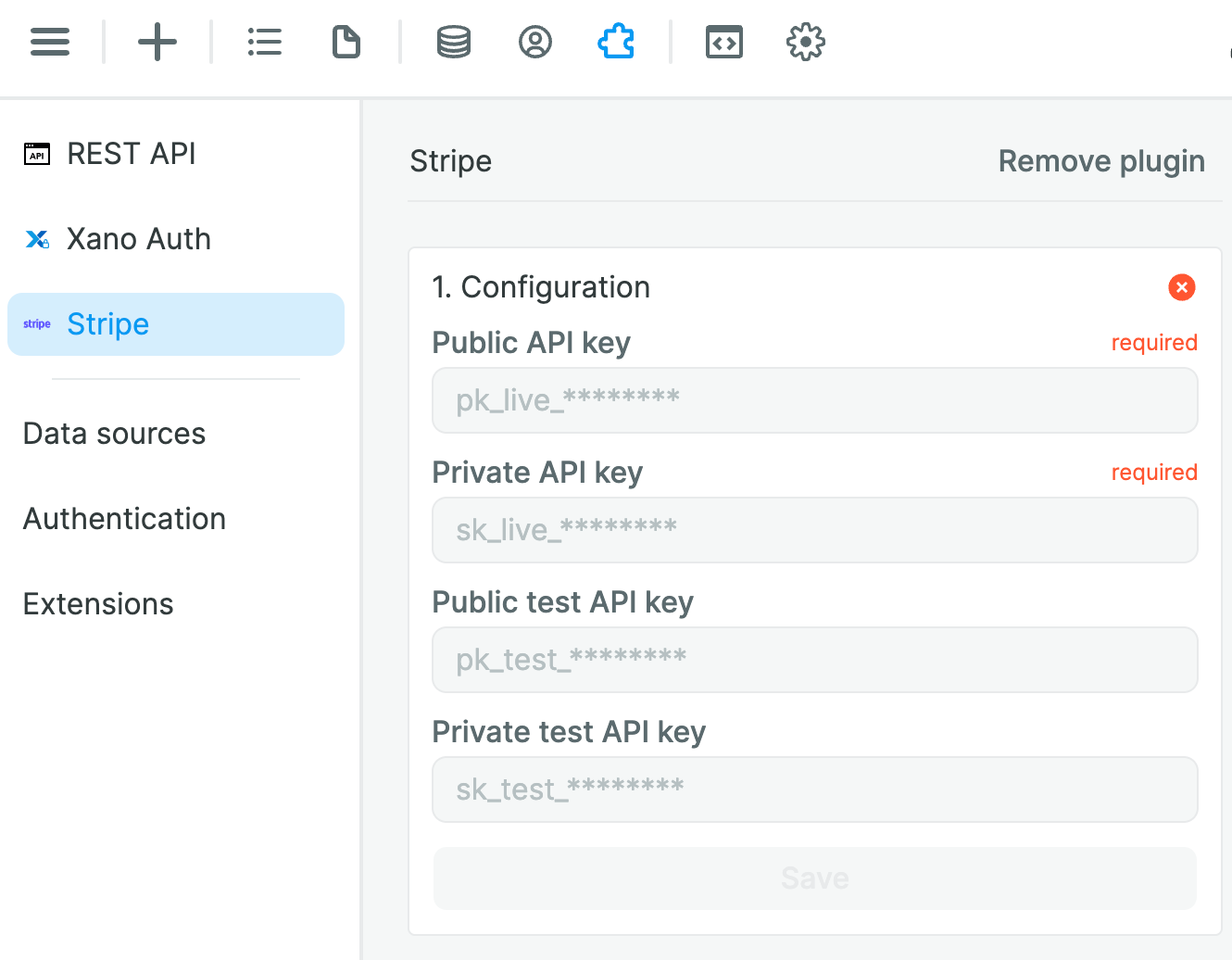Open the layers list icon

(x=265, y=42)
